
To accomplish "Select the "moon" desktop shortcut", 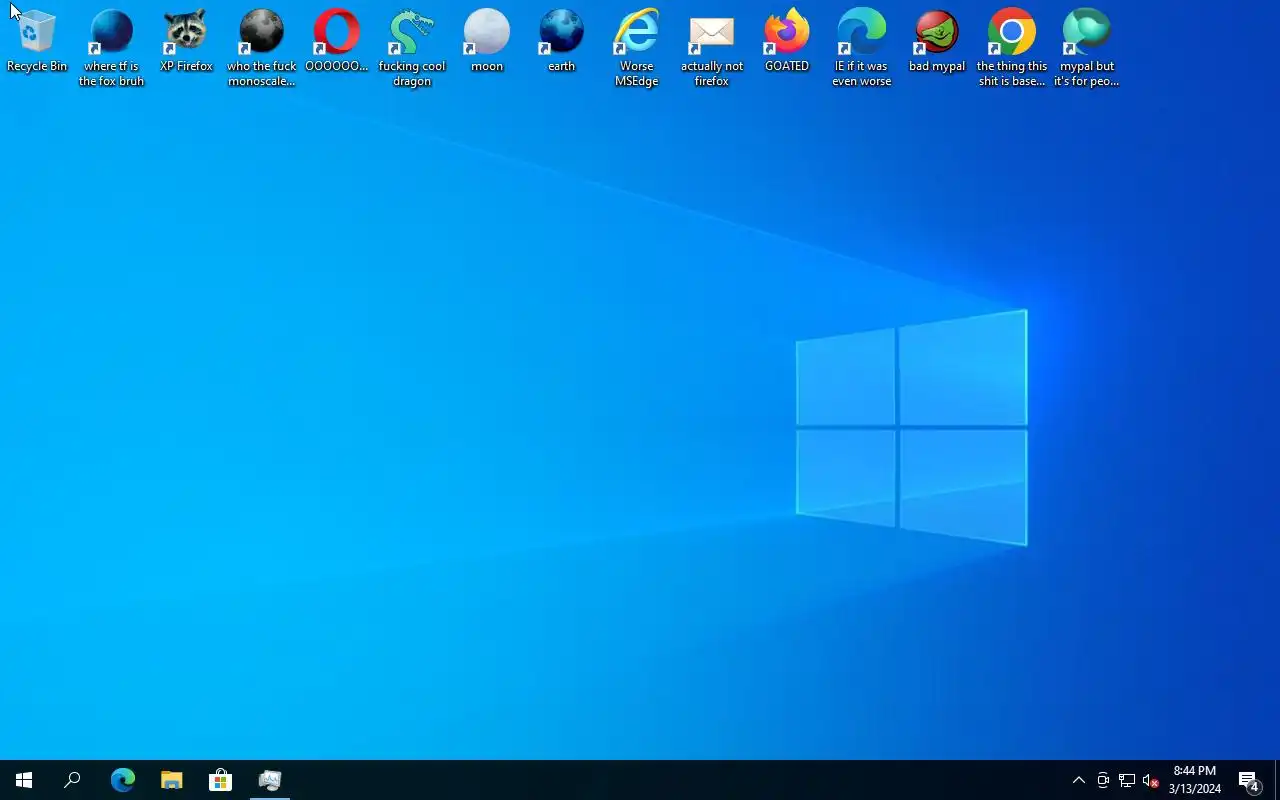I will (487, 41).
